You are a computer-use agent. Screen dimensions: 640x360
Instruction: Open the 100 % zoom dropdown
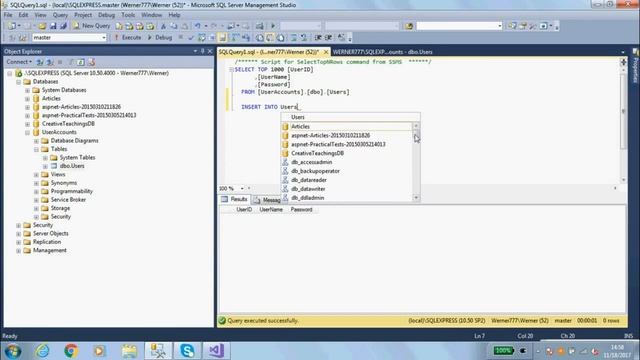click(x=242, y=189)
